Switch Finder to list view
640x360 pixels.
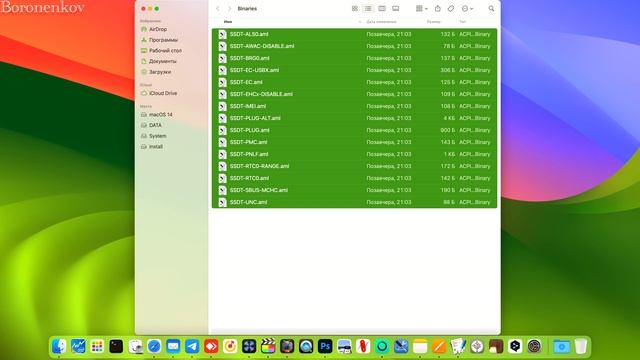(x=368, y=9)
